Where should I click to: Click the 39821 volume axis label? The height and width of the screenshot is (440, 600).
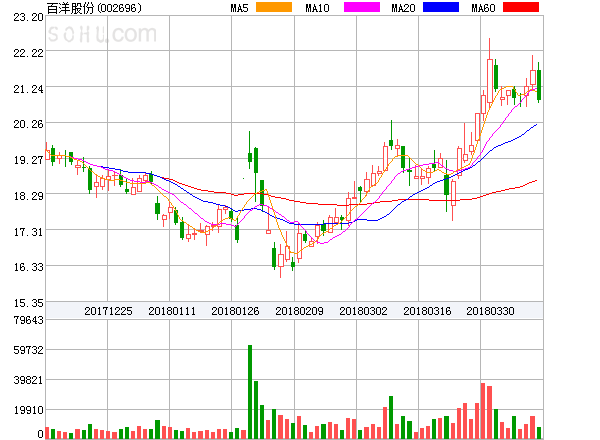tap(28, 380)
